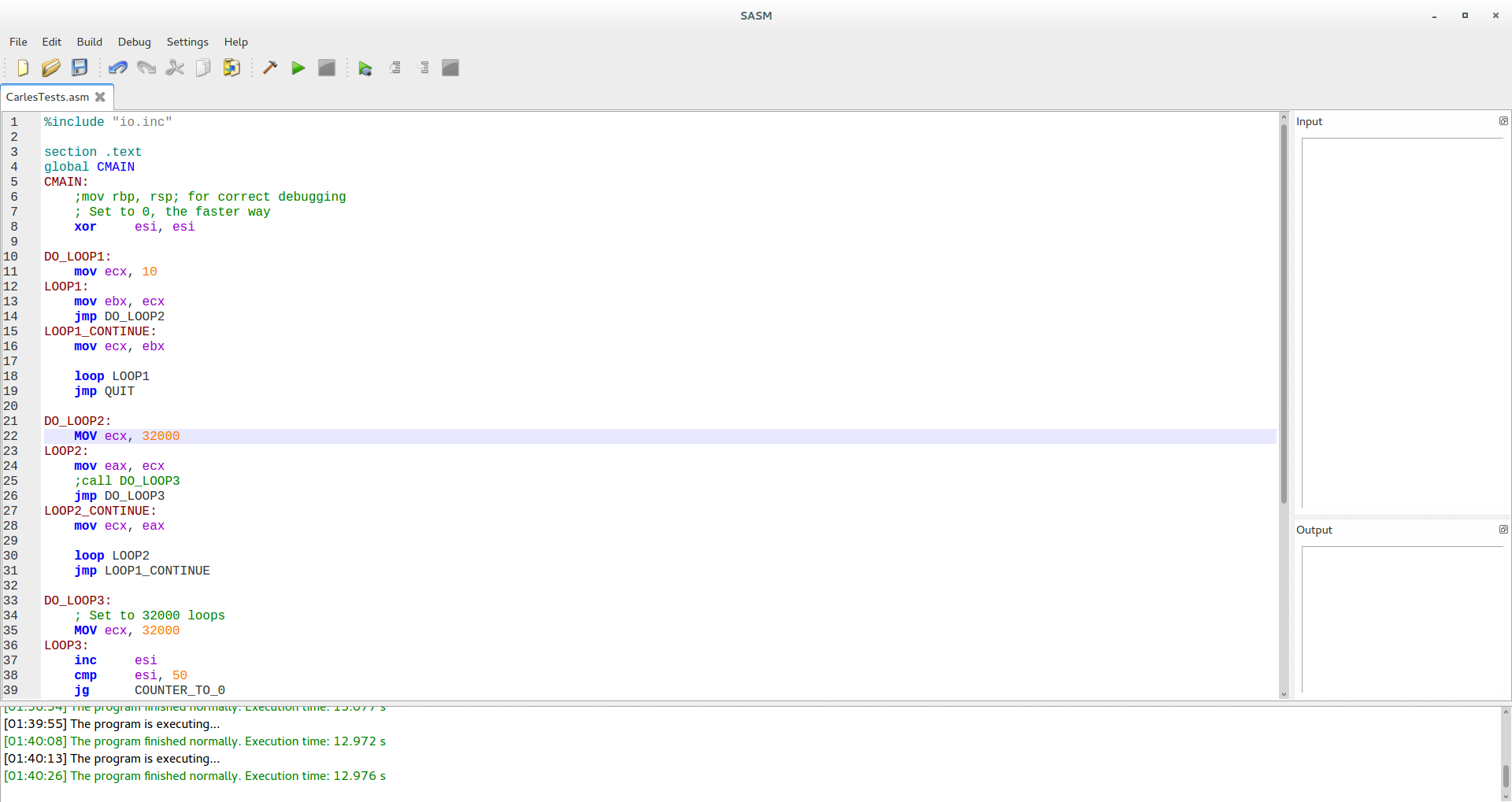Click the Step Into debug icon
Image resolution: width=1512 pixels, height=802 pixels.
pos(424,68)
